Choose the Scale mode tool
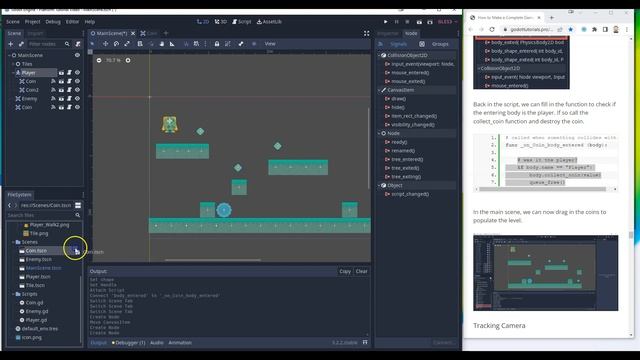Image resolution: width=640 pixels, height=360 pixels. (127, 44)
